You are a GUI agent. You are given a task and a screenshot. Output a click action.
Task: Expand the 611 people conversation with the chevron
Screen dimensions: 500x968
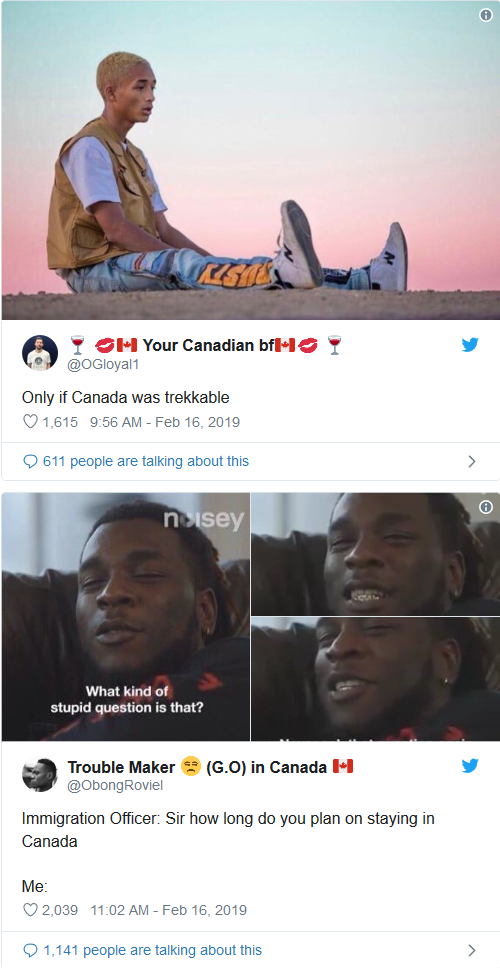coord(472,461)
